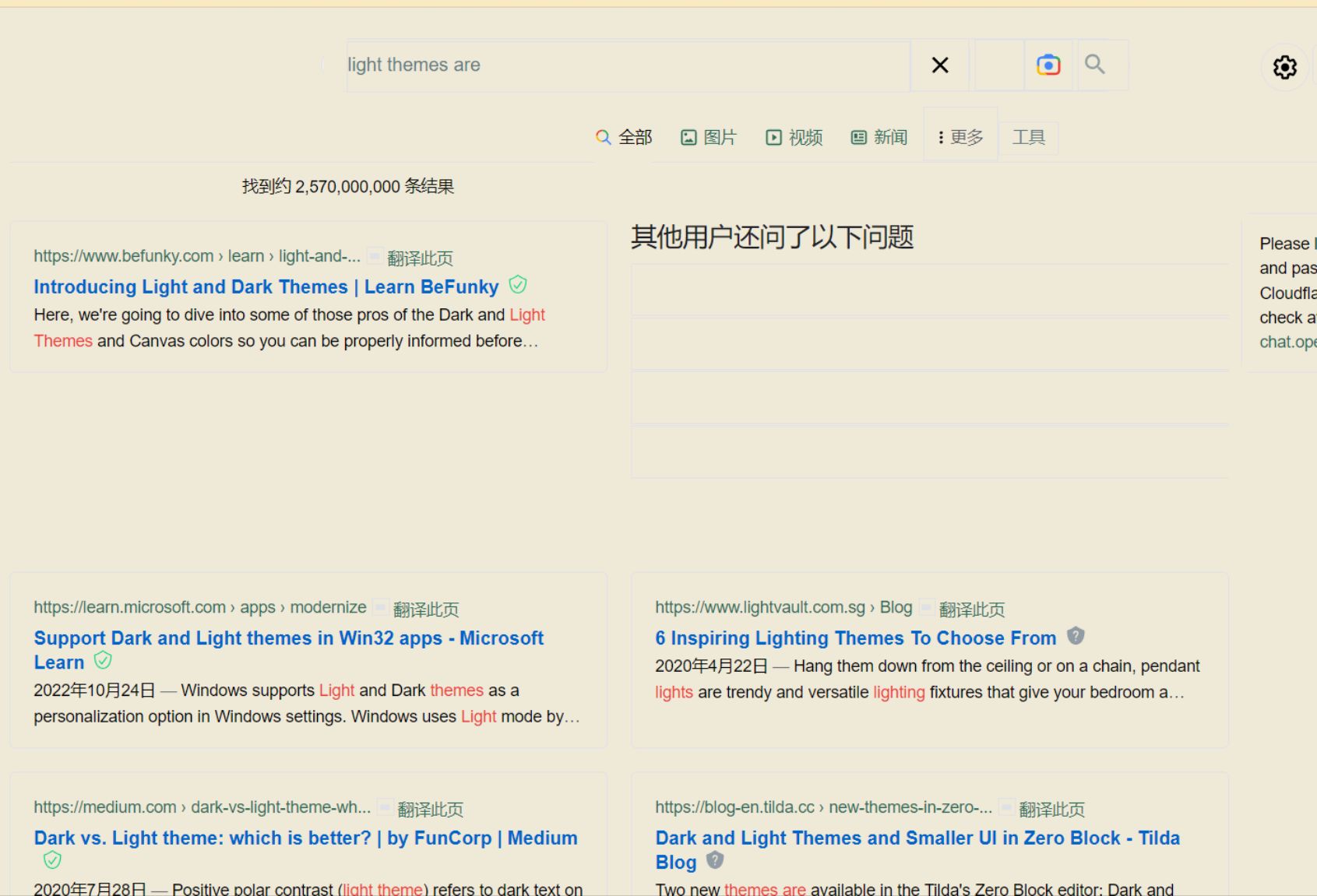Click green shield beside Microsoft Learn title
Viewport: 1317px width, 896px height.
pyautogui.click(x=103, y=661)
